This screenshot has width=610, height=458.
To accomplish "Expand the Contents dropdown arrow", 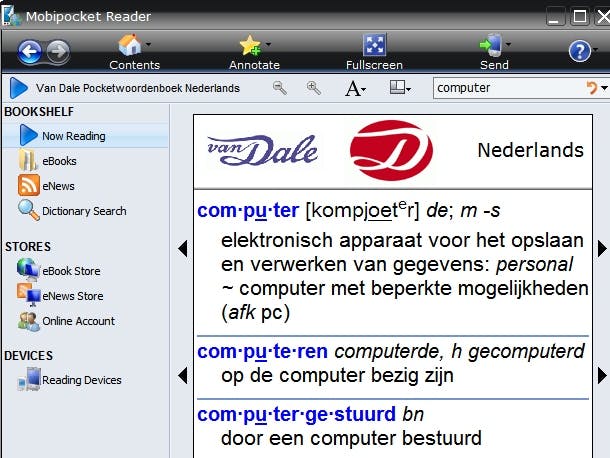I will pos(148,44).
